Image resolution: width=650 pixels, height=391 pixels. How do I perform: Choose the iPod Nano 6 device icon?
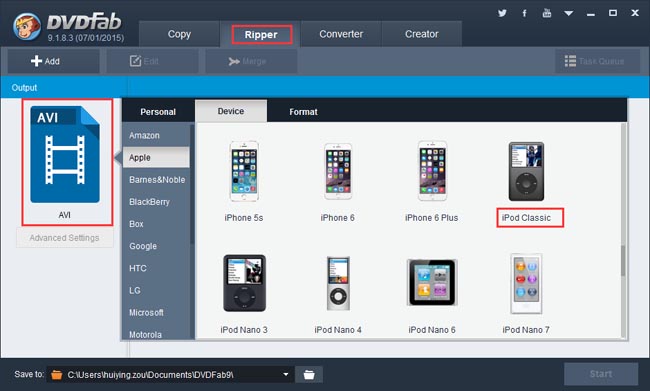(x=432, y=283)
